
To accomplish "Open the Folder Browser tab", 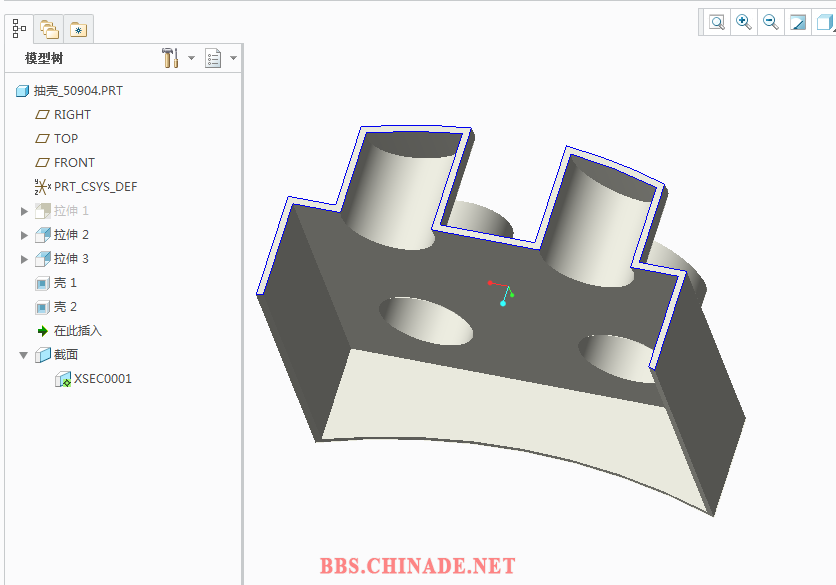I will click(49, 29).
